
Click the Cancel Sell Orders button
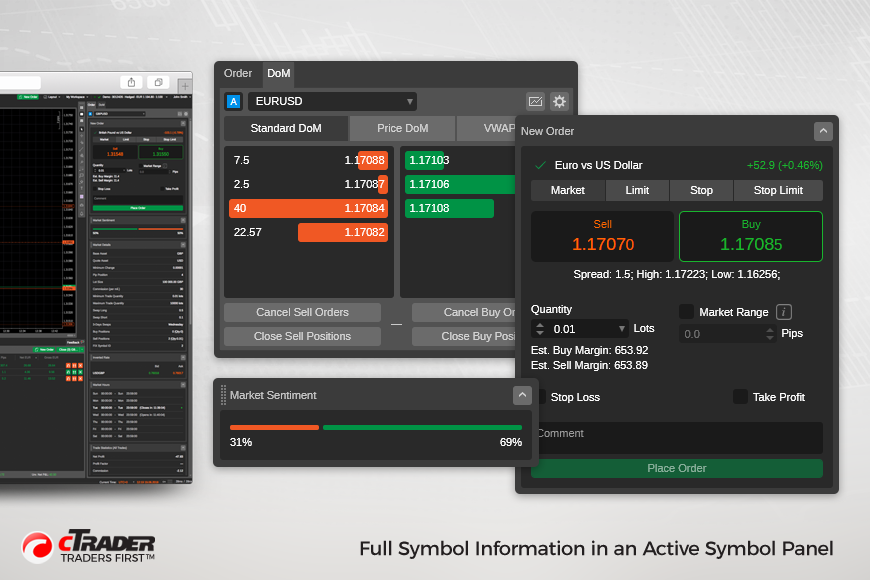302,312
